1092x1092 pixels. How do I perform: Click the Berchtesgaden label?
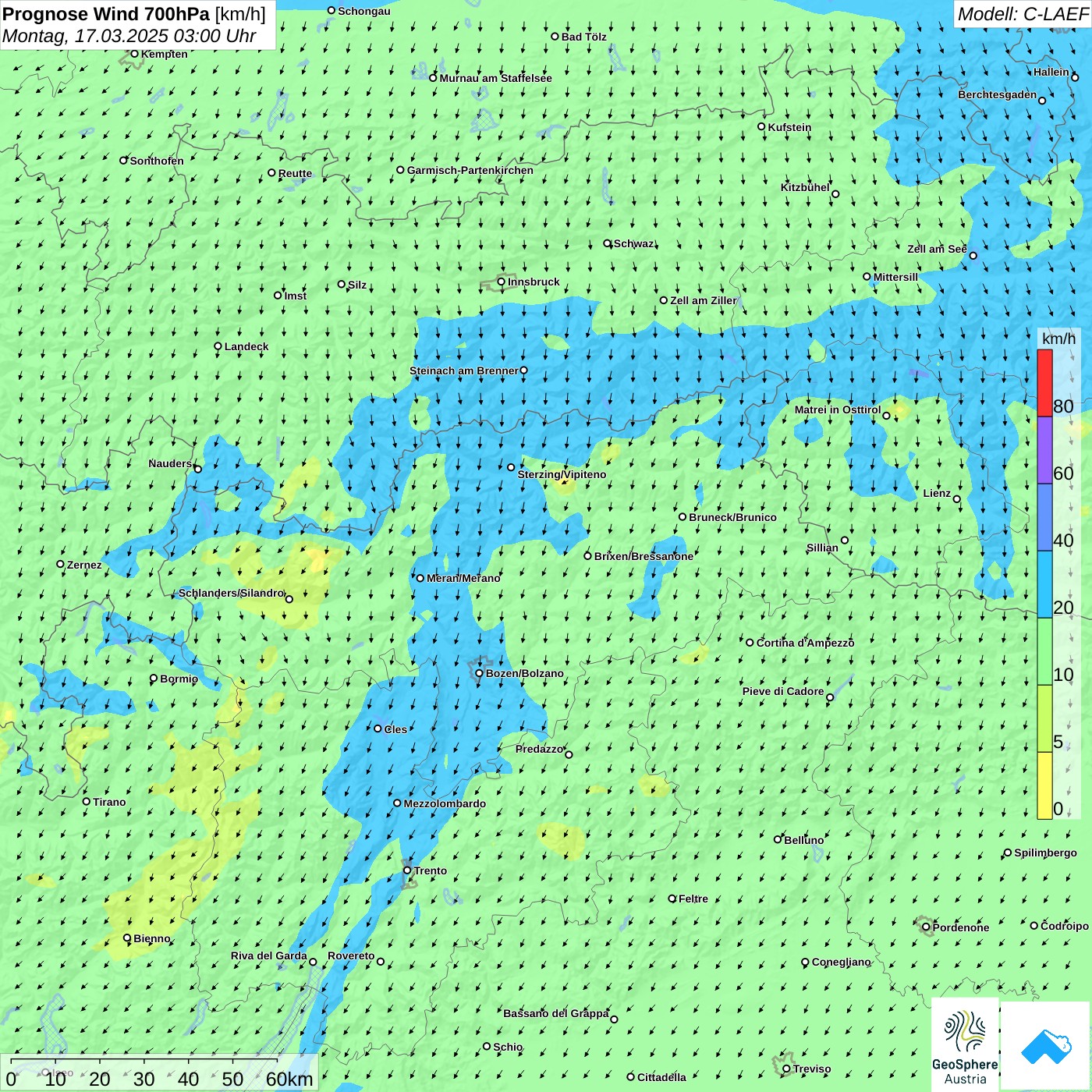coord(998,94)
